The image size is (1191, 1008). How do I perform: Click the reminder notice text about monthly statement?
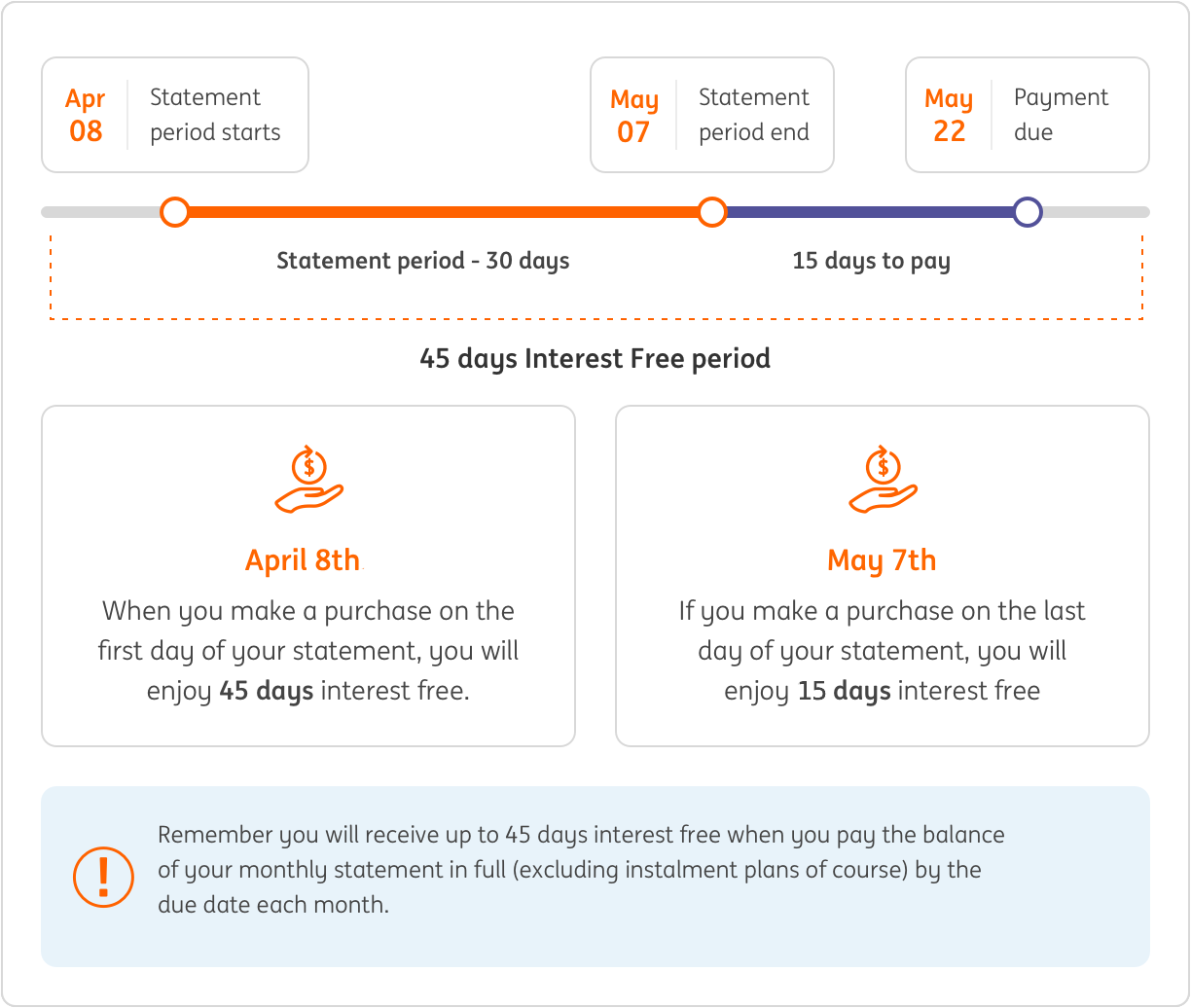(x=581, y=869)
